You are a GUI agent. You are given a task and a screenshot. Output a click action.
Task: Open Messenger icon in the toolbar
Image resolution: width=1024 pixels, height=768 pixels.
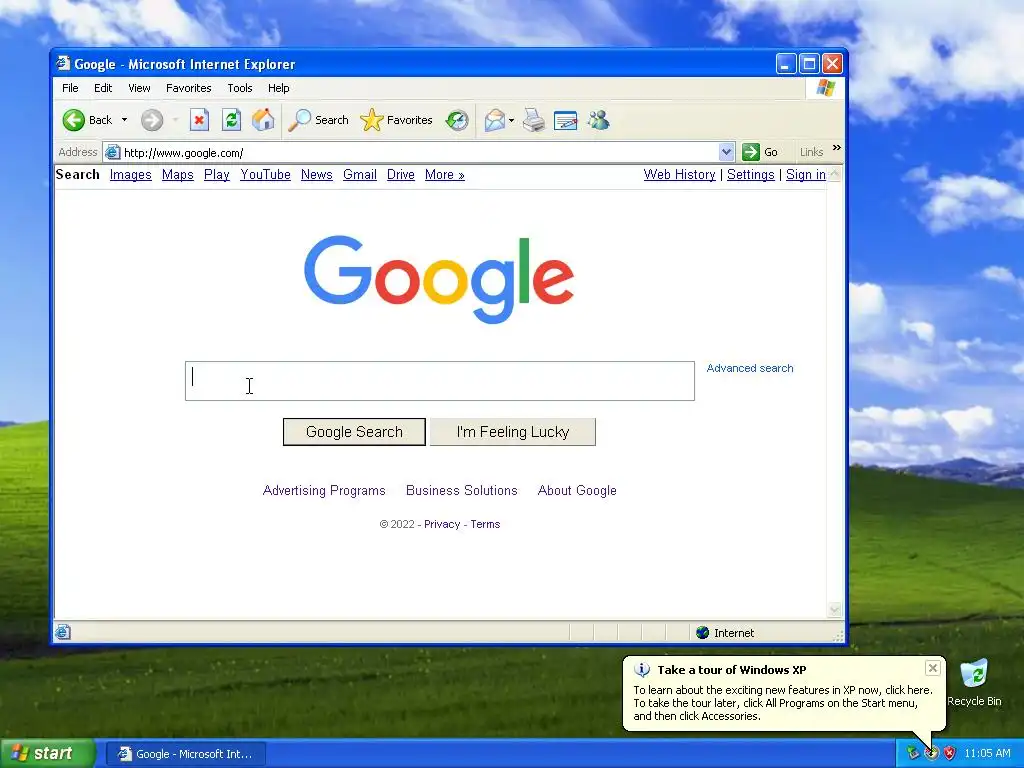[x=598, y=120]
